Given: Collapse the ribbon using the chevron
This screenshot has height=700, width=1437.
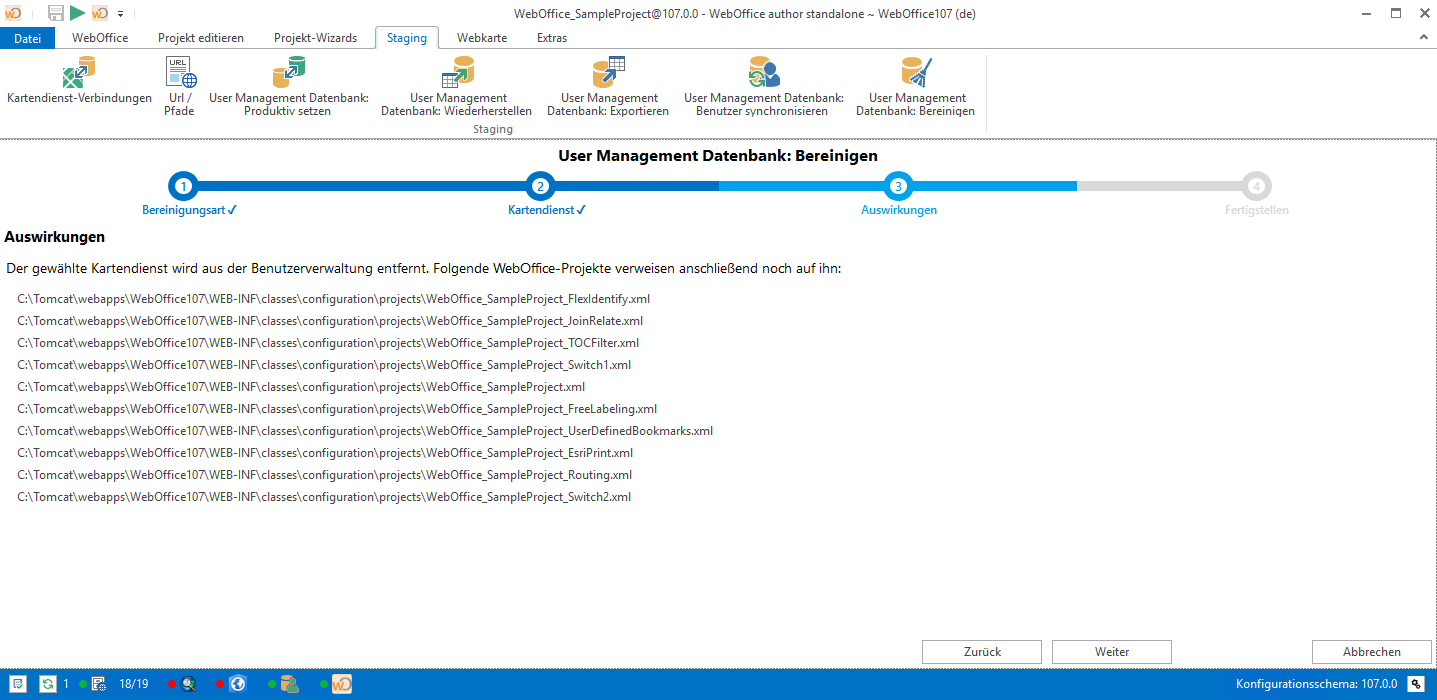Looking at the screenshot, I should [1423, 37].
